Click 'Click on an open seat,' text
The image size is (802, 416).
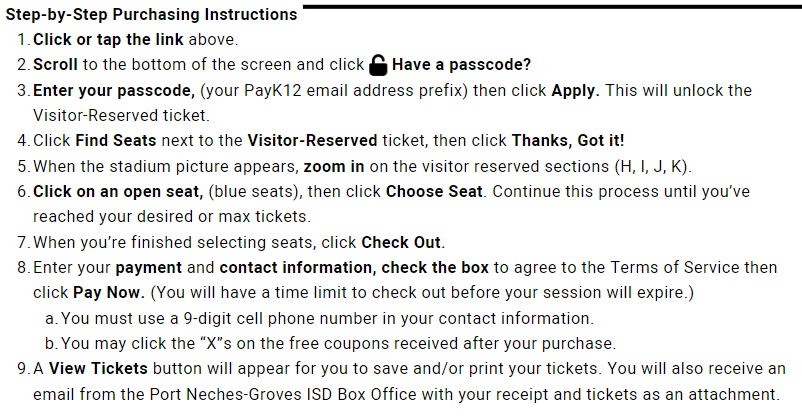point(118,192)
